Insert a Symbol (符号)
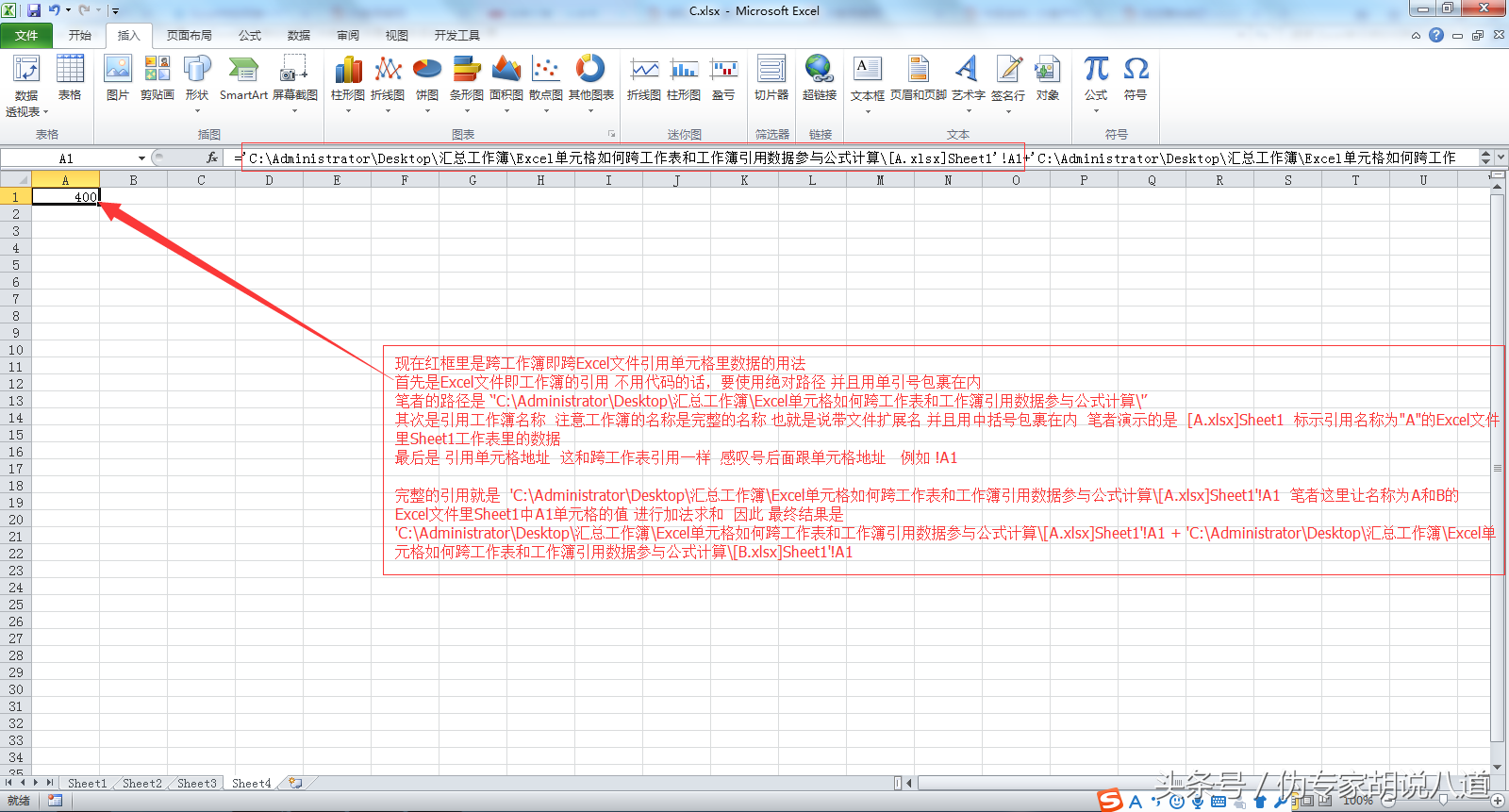 [1136, 78]
